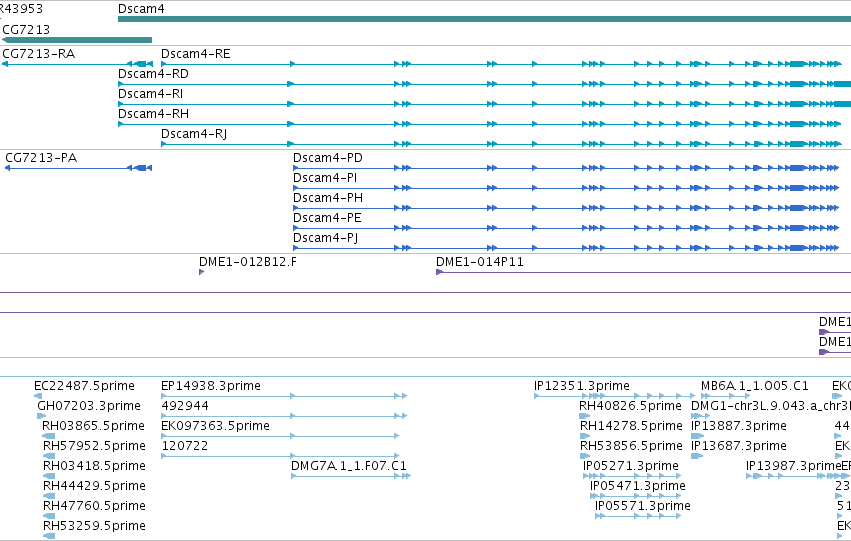
Task: Click RH47760.5prime entry
Action: point(94,506)
